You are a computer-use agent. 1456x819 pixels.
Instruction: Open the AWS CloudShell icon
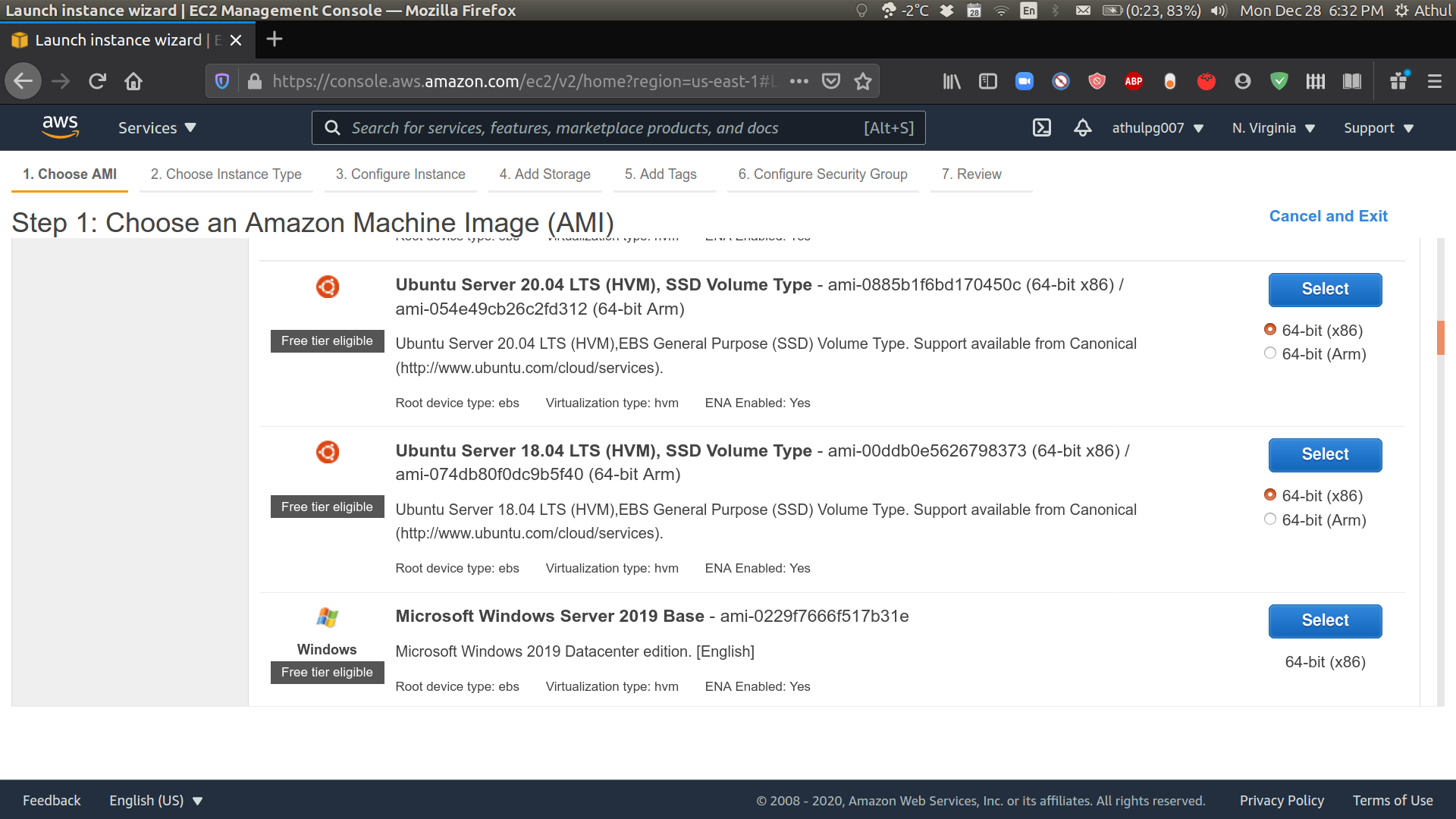pyautogui.click(x=1042, y=127)
